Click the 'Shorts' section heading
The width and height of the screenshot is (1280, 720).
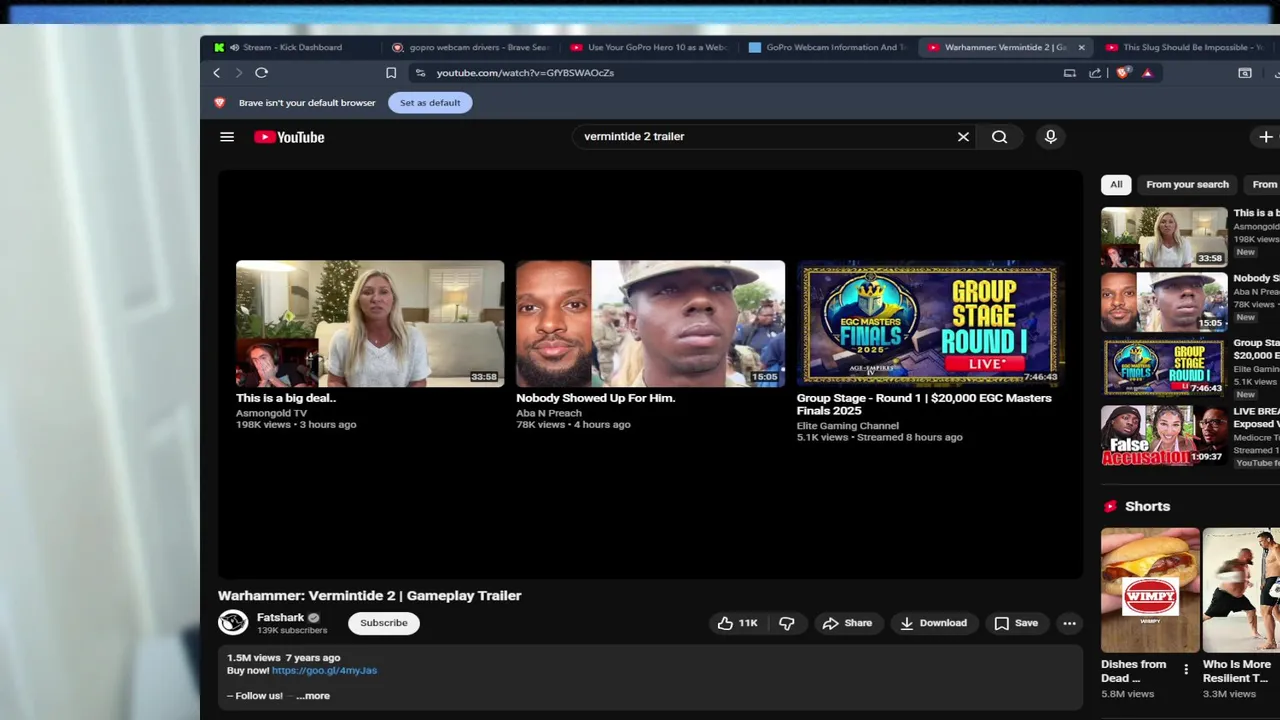(x=1147, y=507)
